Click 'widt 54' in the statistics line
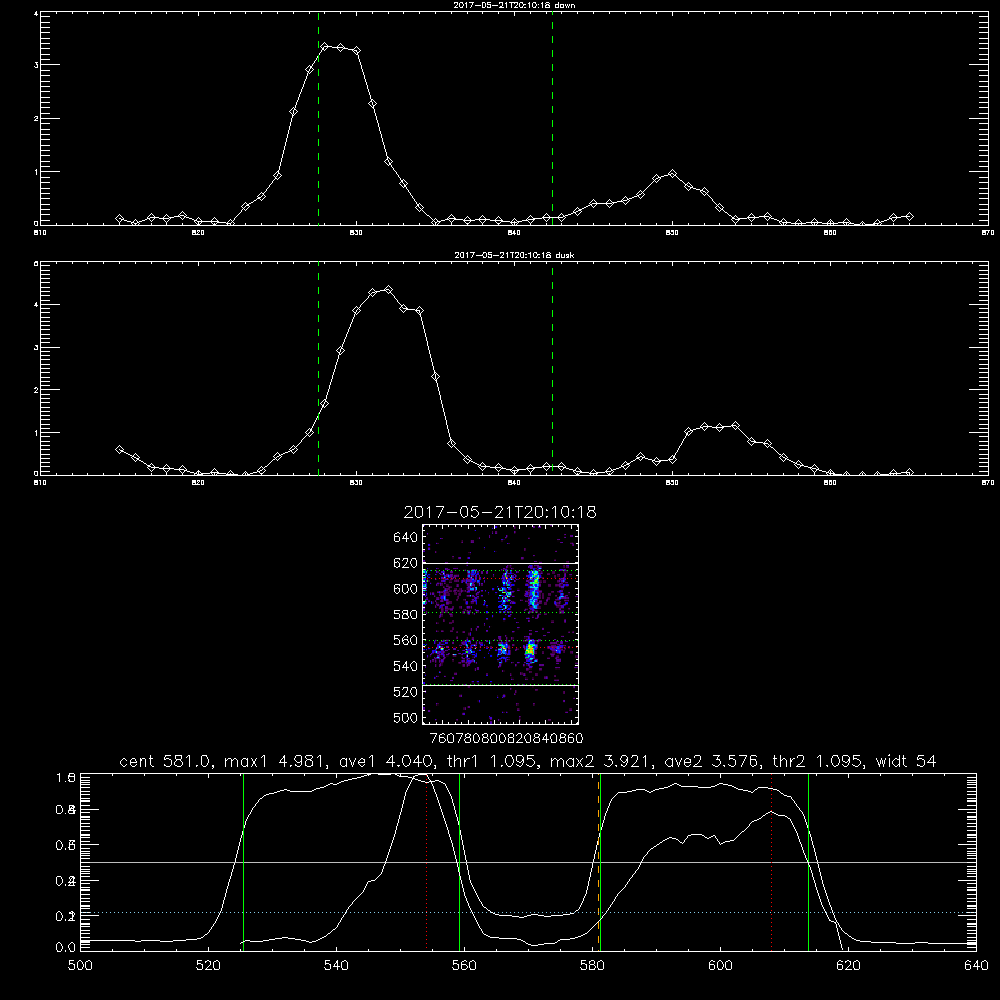Screen dimensions: 1000x1000 pos(906,761)
